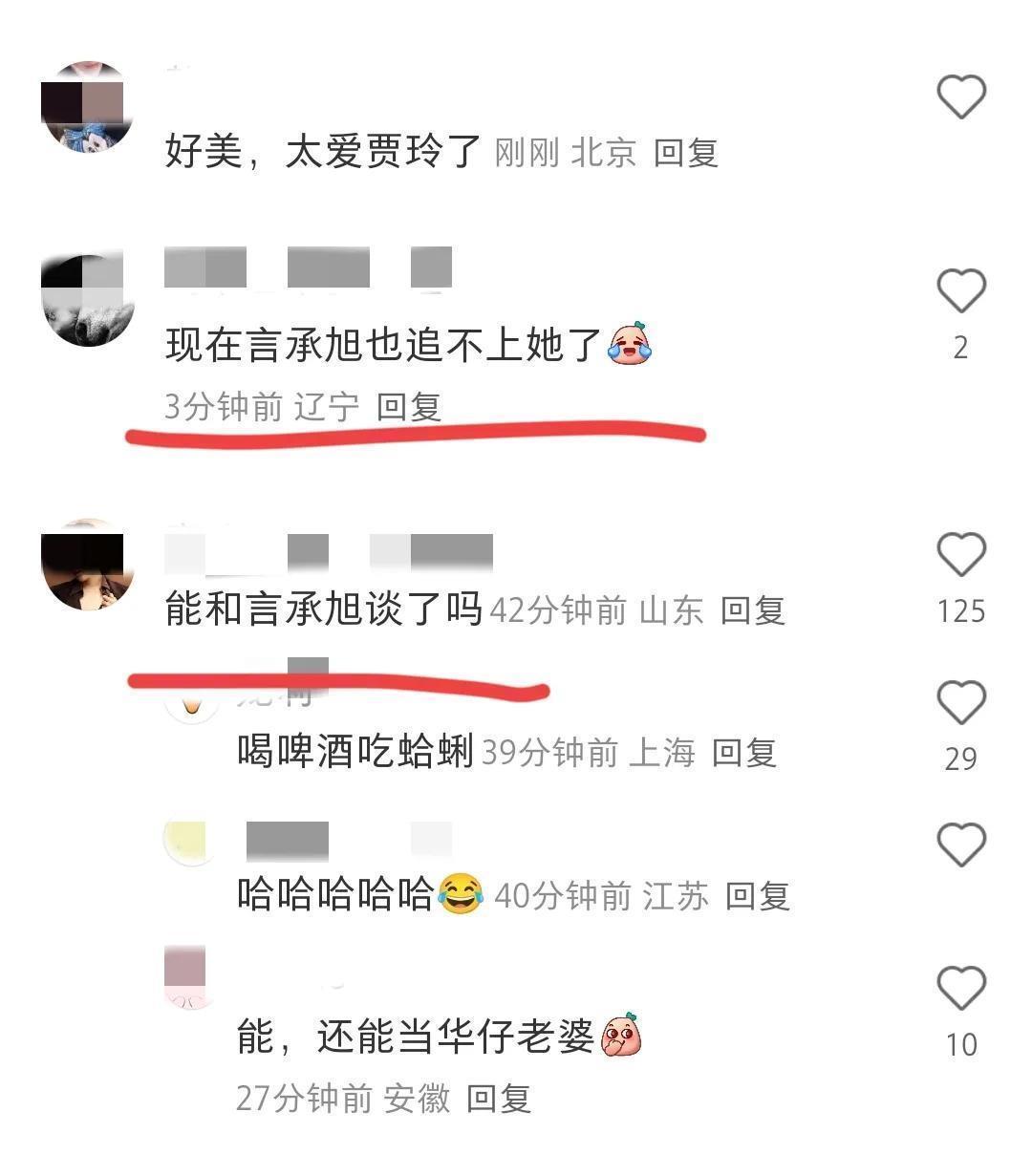
Task: Like the reply '喝啤酒吃蛤蜊'
Action: click(960, 702)
